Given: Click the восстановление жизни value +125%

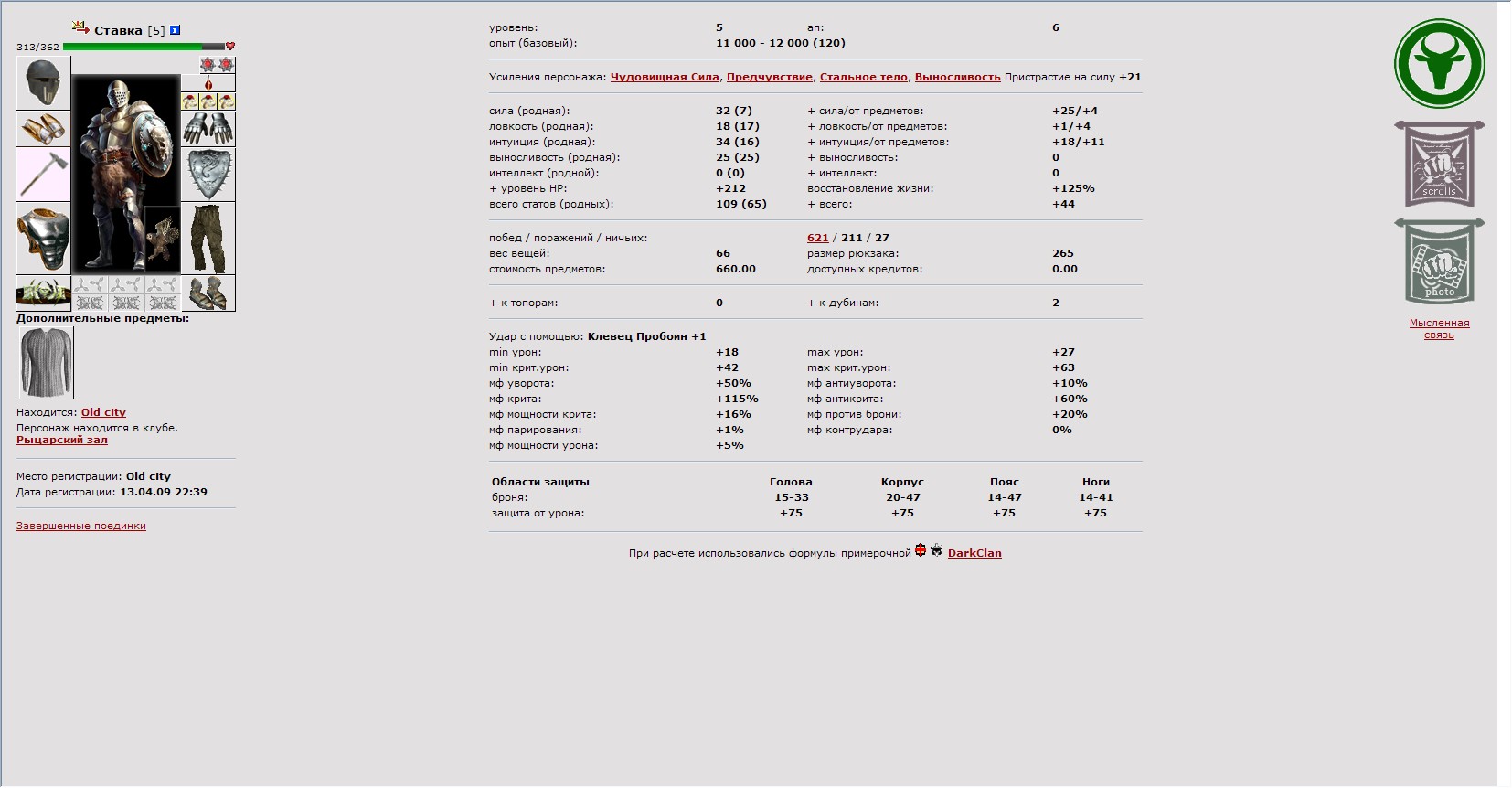Looking at the screenshot, I should [1073, 188].
